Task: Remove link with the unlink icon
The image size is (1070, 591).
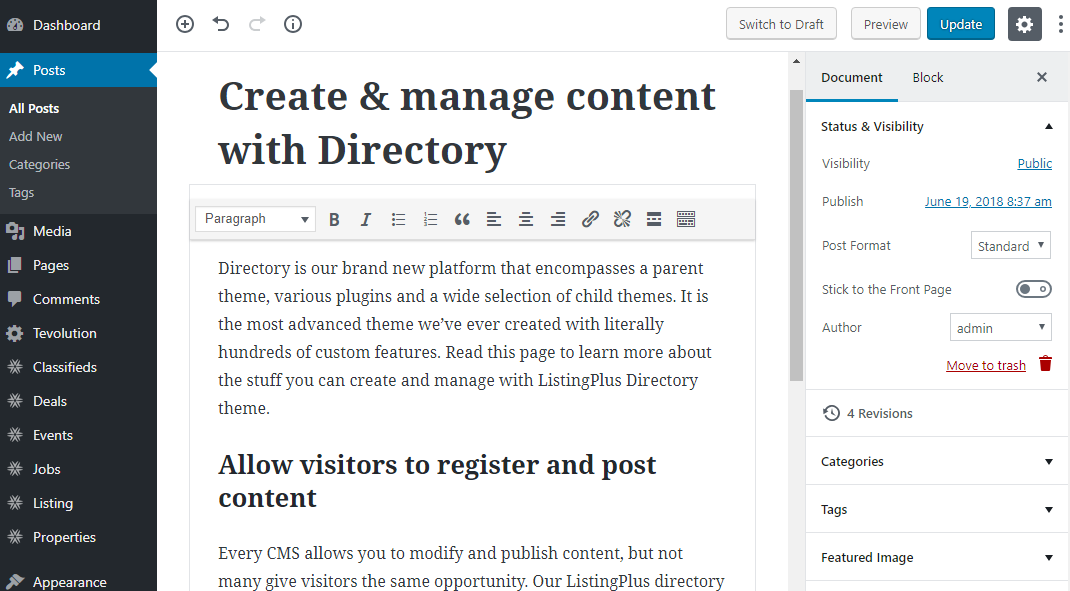Action: [622, 219]
